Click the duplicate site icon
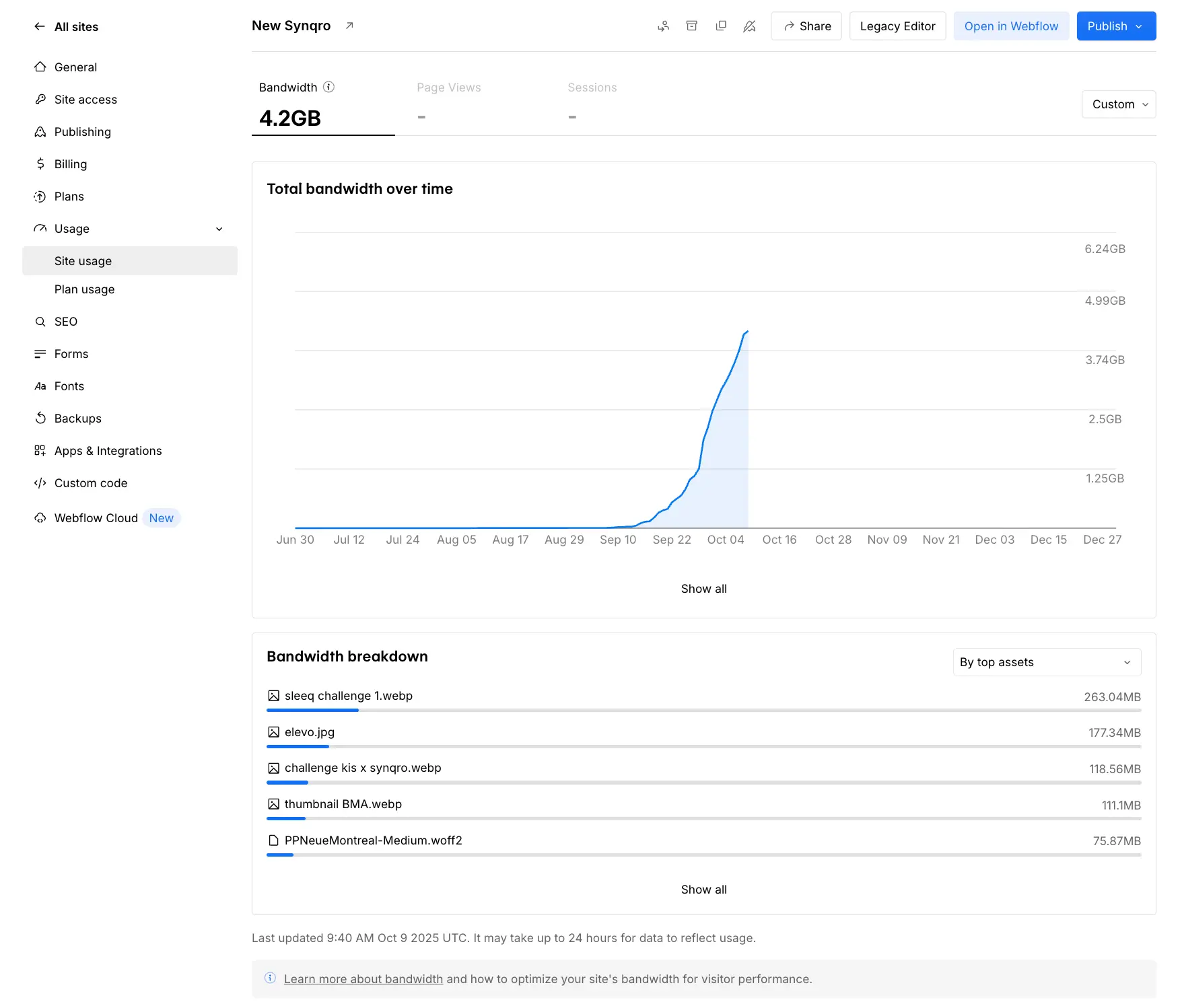This screenshot has height=1008, width=1182. (x=721, y=26)
